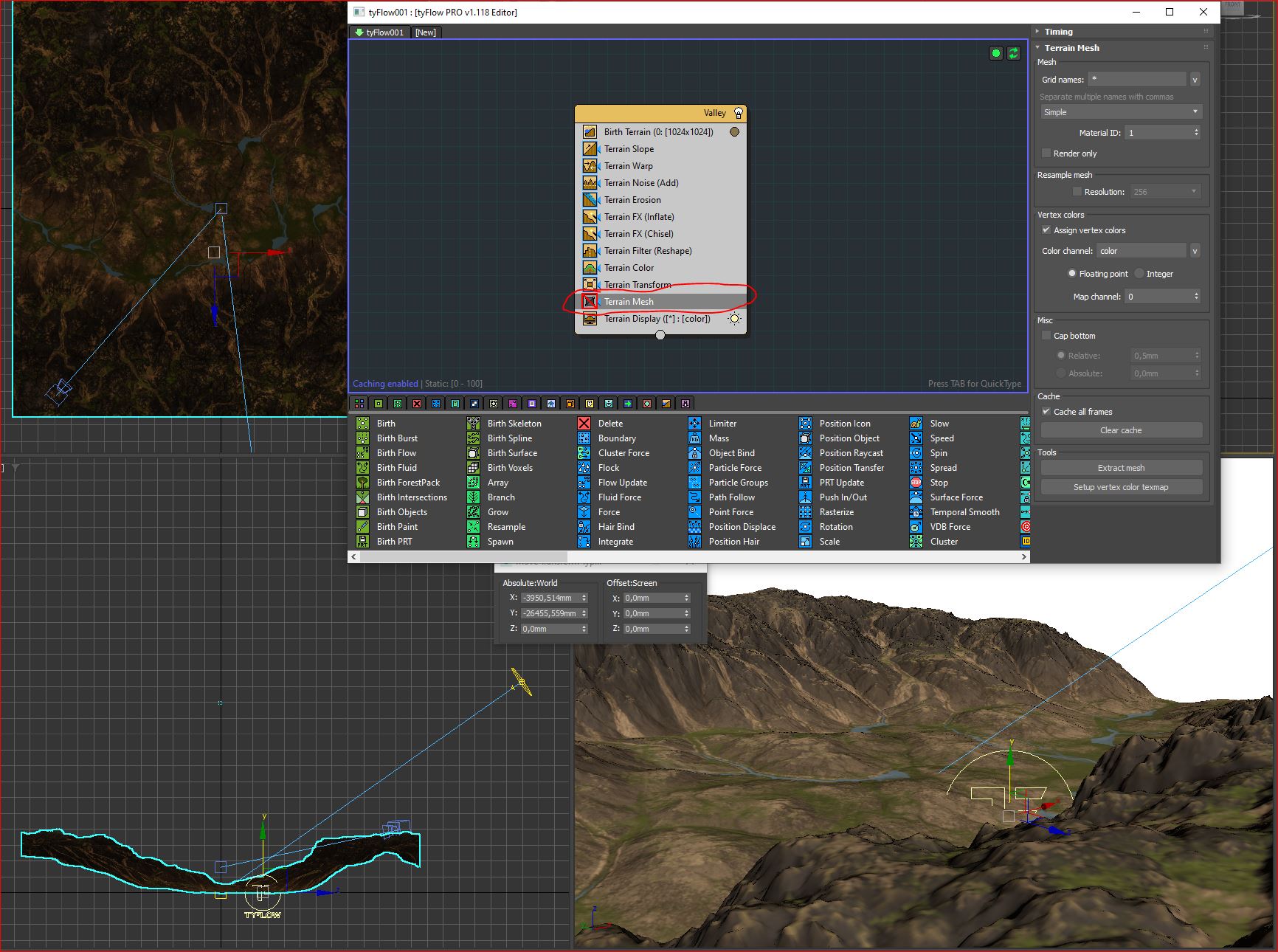Open the Grid names v menu button

1195,79
